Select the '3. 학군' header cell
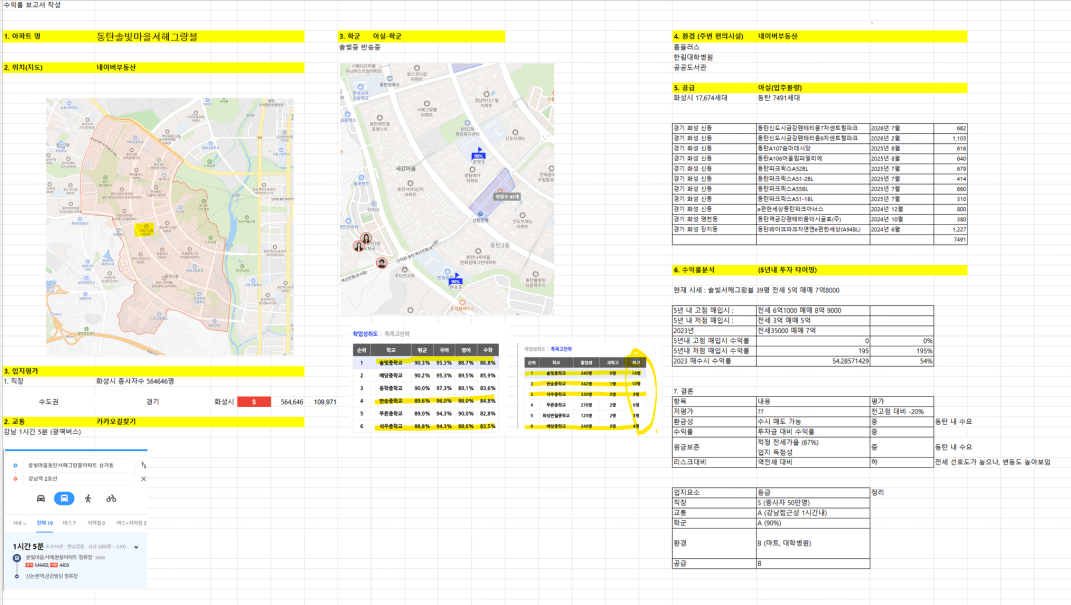This screenshot has width=1071, height=605. click(354, 36)
